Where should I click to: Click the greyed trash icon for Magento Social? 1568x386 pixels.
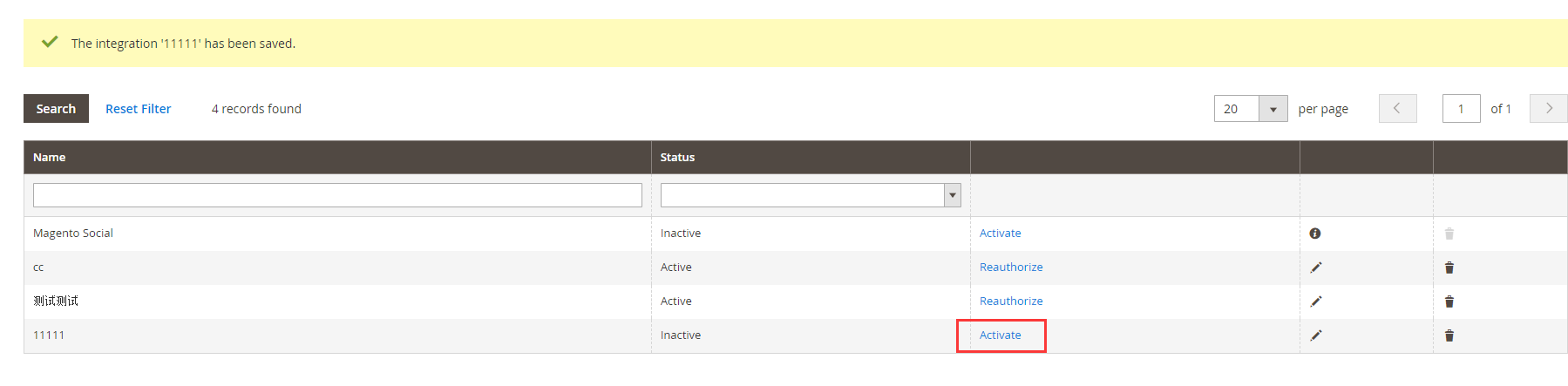coord(1449,234)
